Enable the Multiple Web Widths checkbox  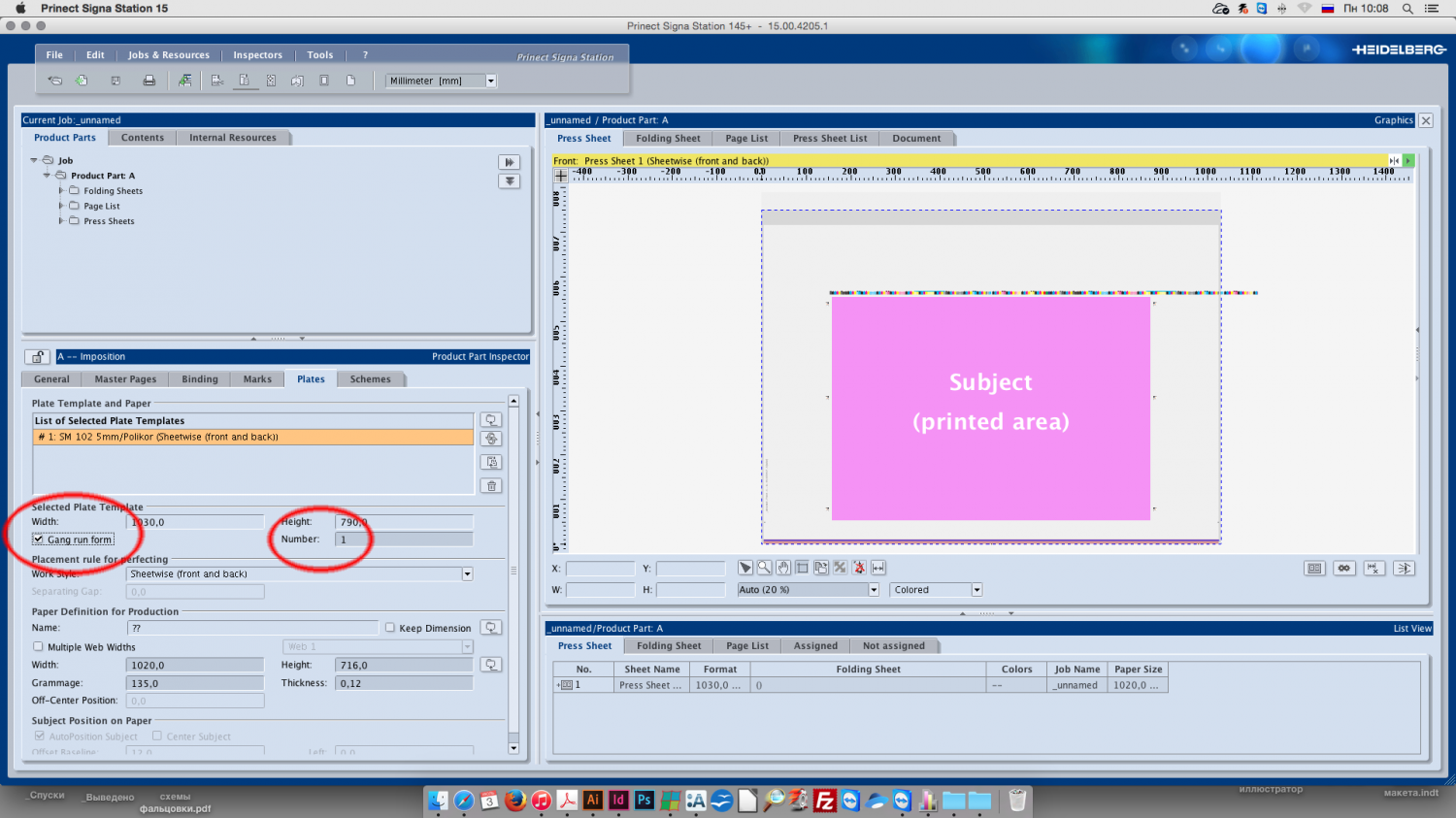(39, 646)
